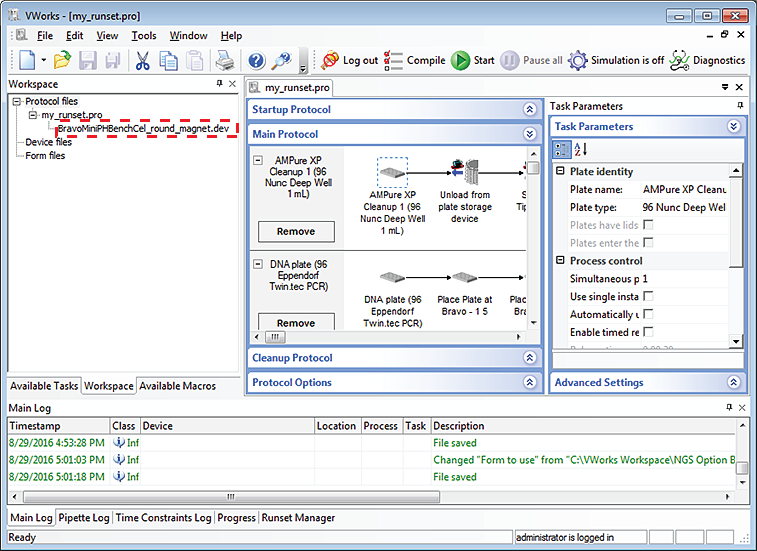Click the Log out icon
Image resolution: width=757 pixels, height=551 pixels.
pos(330,60)
